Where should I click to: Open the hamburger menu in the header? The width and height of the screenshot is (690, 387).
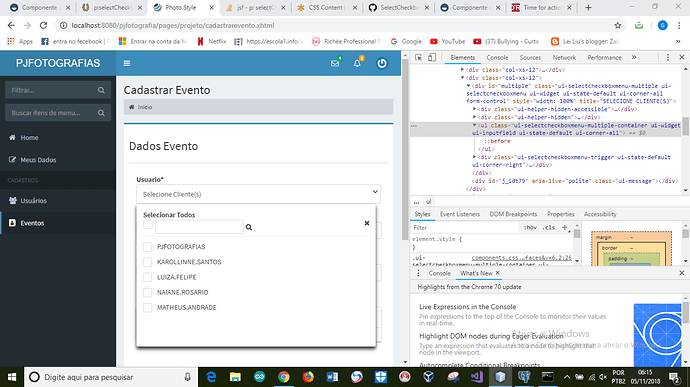(127, 63)
